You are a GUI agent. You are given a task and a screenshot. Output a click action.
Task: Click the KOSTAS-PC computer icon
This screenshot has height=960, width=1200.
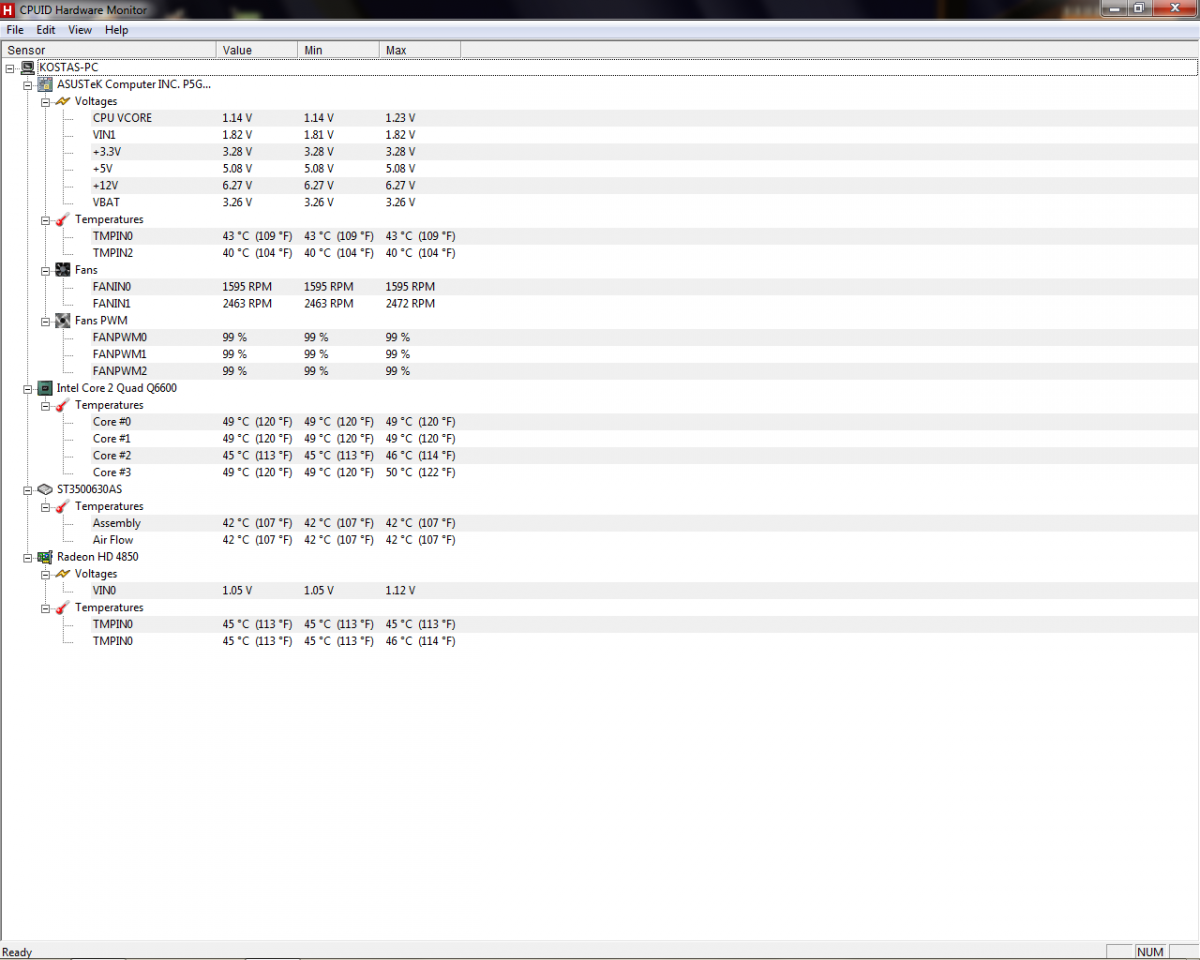click(x=27, y=68)
